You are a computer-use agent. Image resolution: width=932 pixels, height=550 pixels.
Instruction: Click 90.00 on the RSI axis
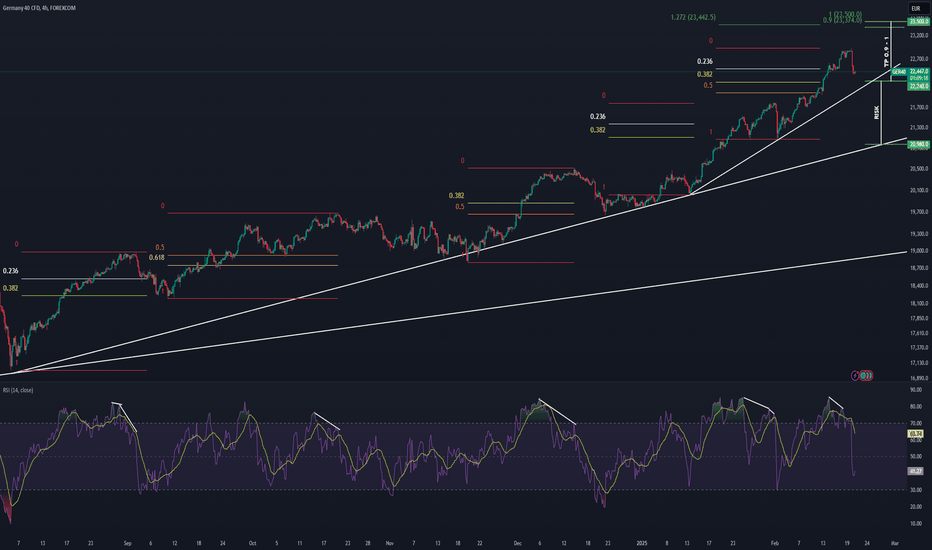[x=916, y=390]
